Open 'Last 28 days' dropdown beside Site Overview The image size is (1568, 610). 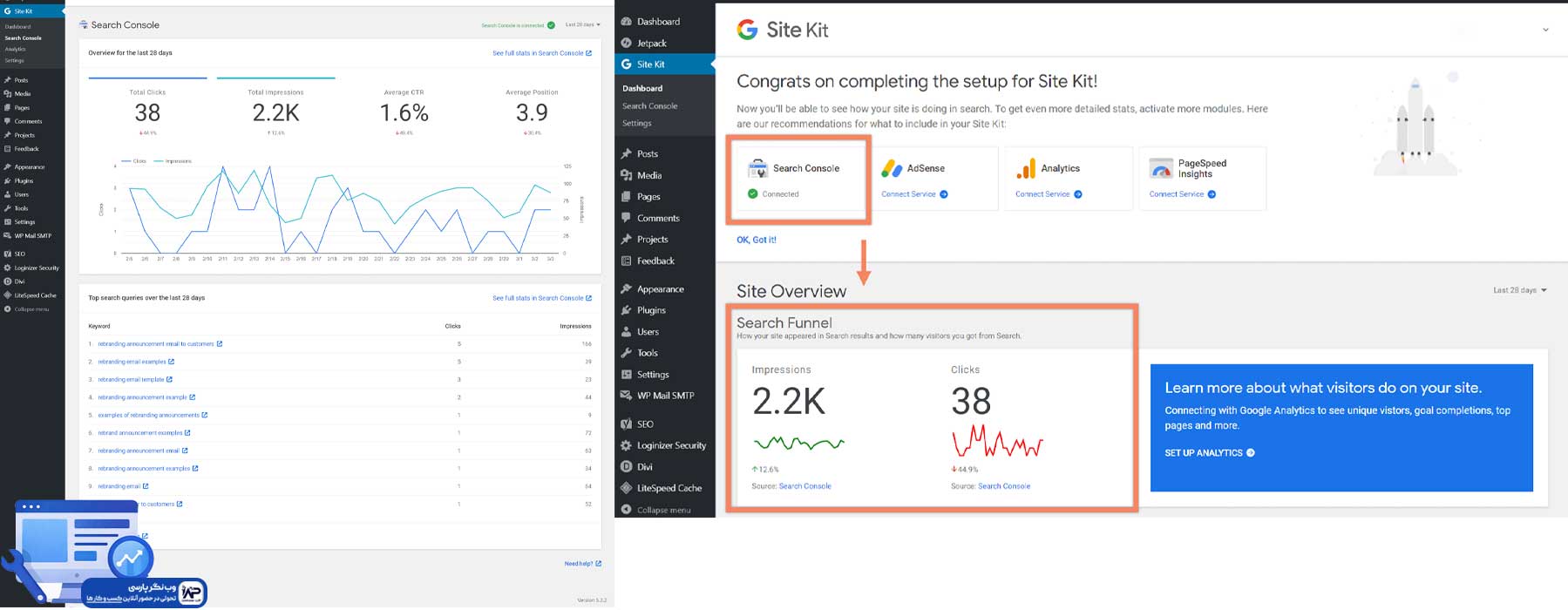pyautogui.click(x=1520, y=290)
